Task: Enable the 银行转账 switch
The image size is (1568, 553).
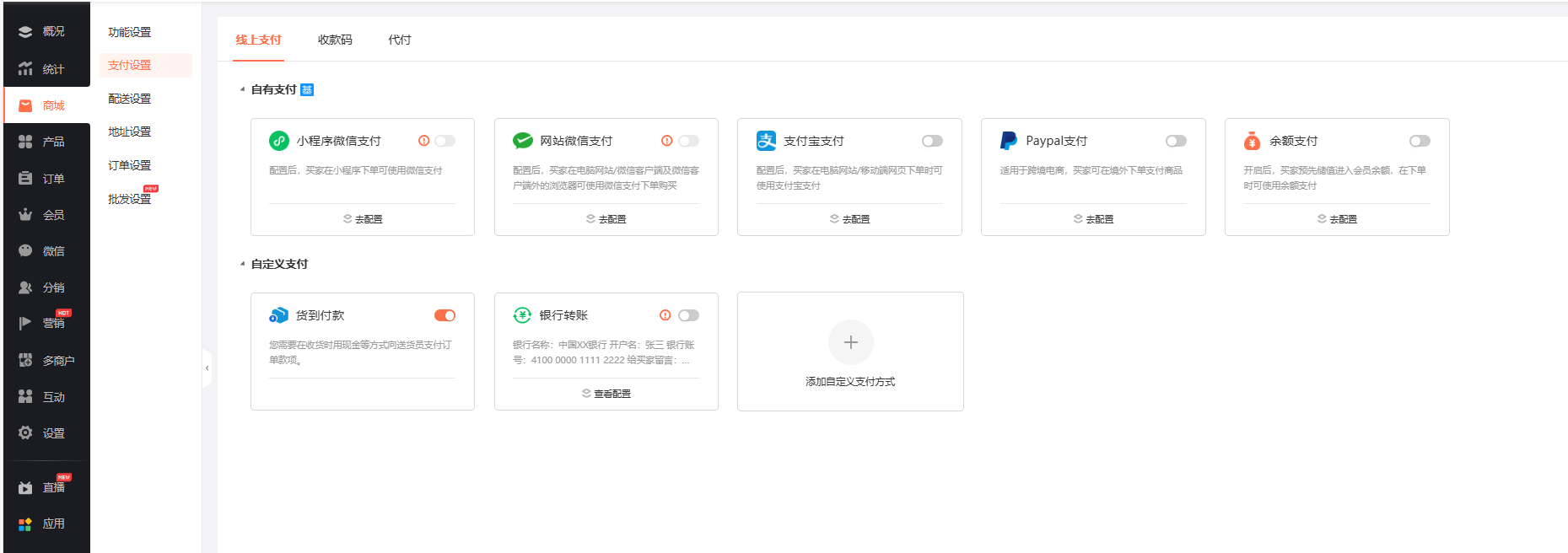Action: click(x=689, y=315)
